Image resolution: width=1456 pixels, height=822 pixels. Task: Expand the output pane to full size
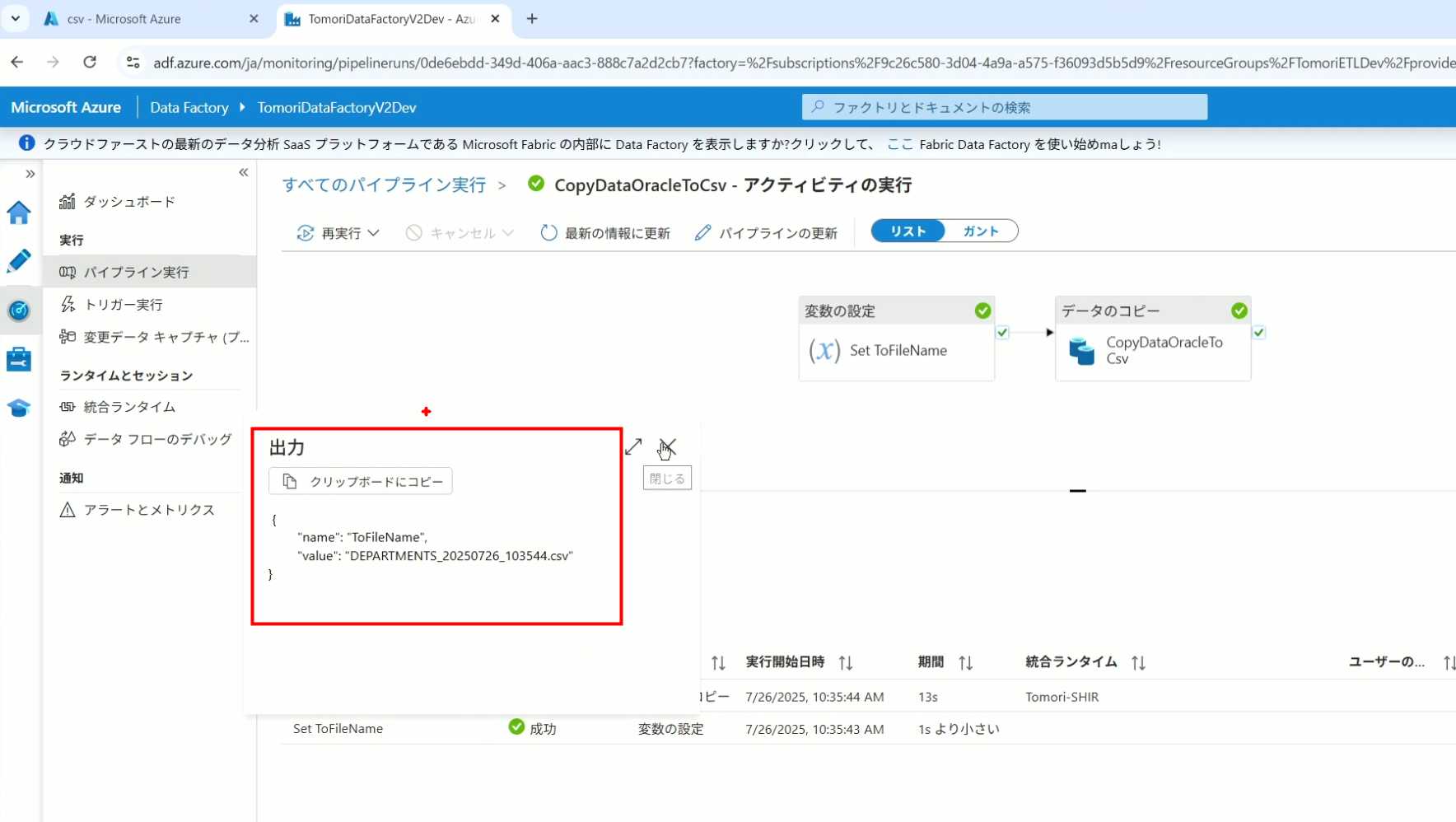click(633, 447)
